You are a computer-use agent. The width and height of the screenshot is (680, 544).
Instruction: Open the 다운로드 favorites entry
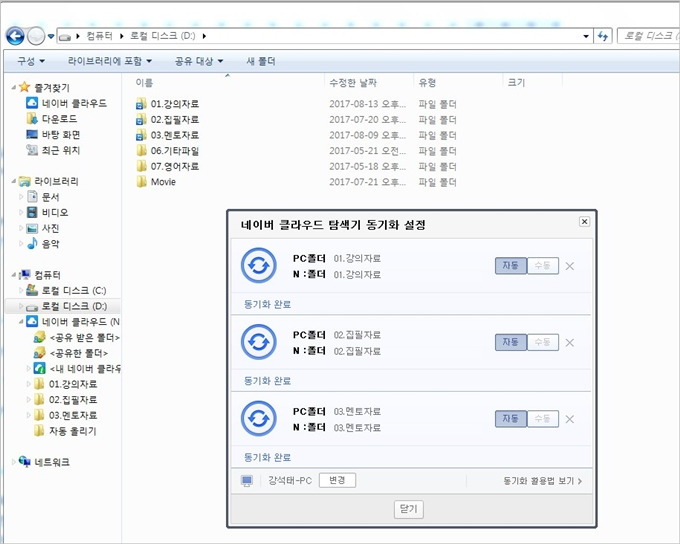coord(52,119)
